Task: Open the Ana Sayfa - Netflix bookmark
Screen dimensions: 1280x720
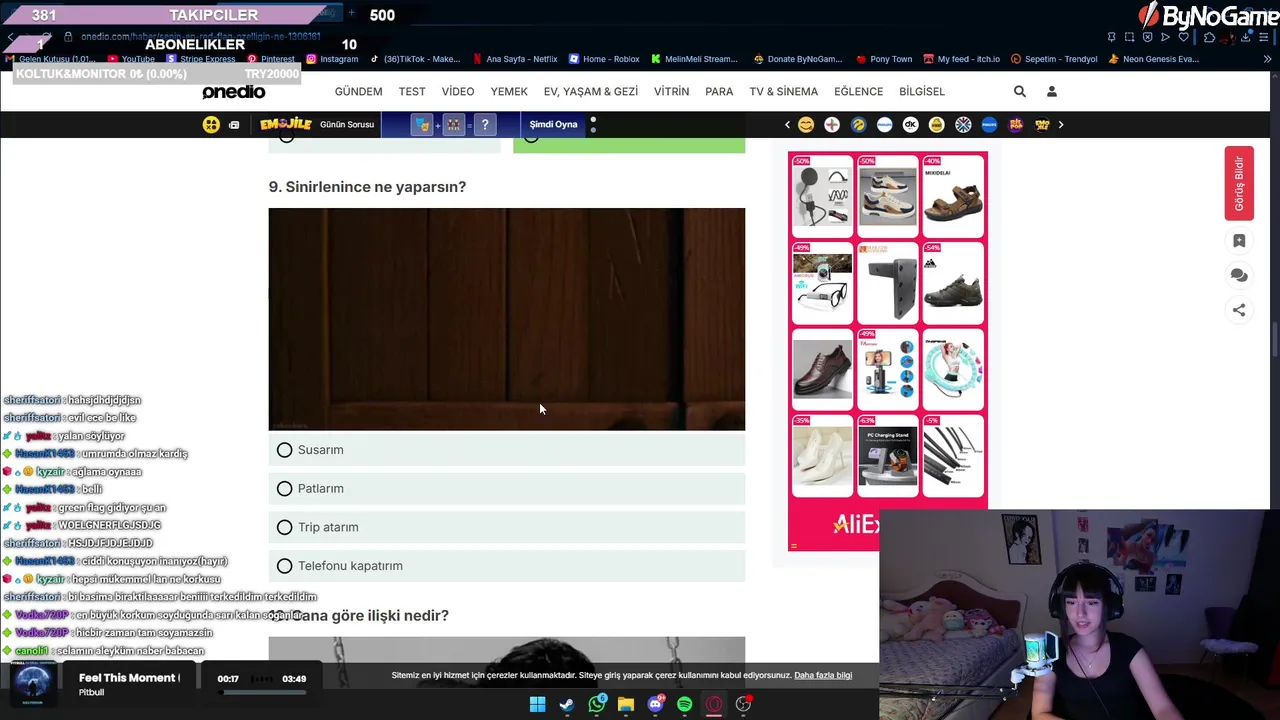Action: pyautogui.click(x=515, y=59)
